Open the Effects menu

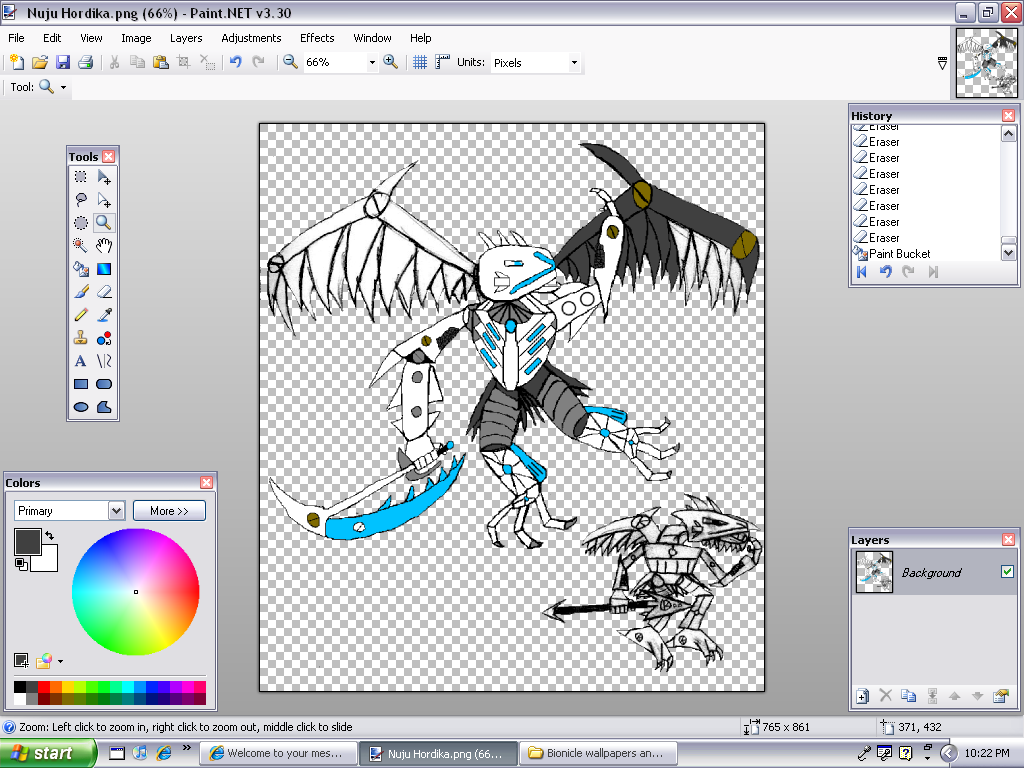click(317, 38)
